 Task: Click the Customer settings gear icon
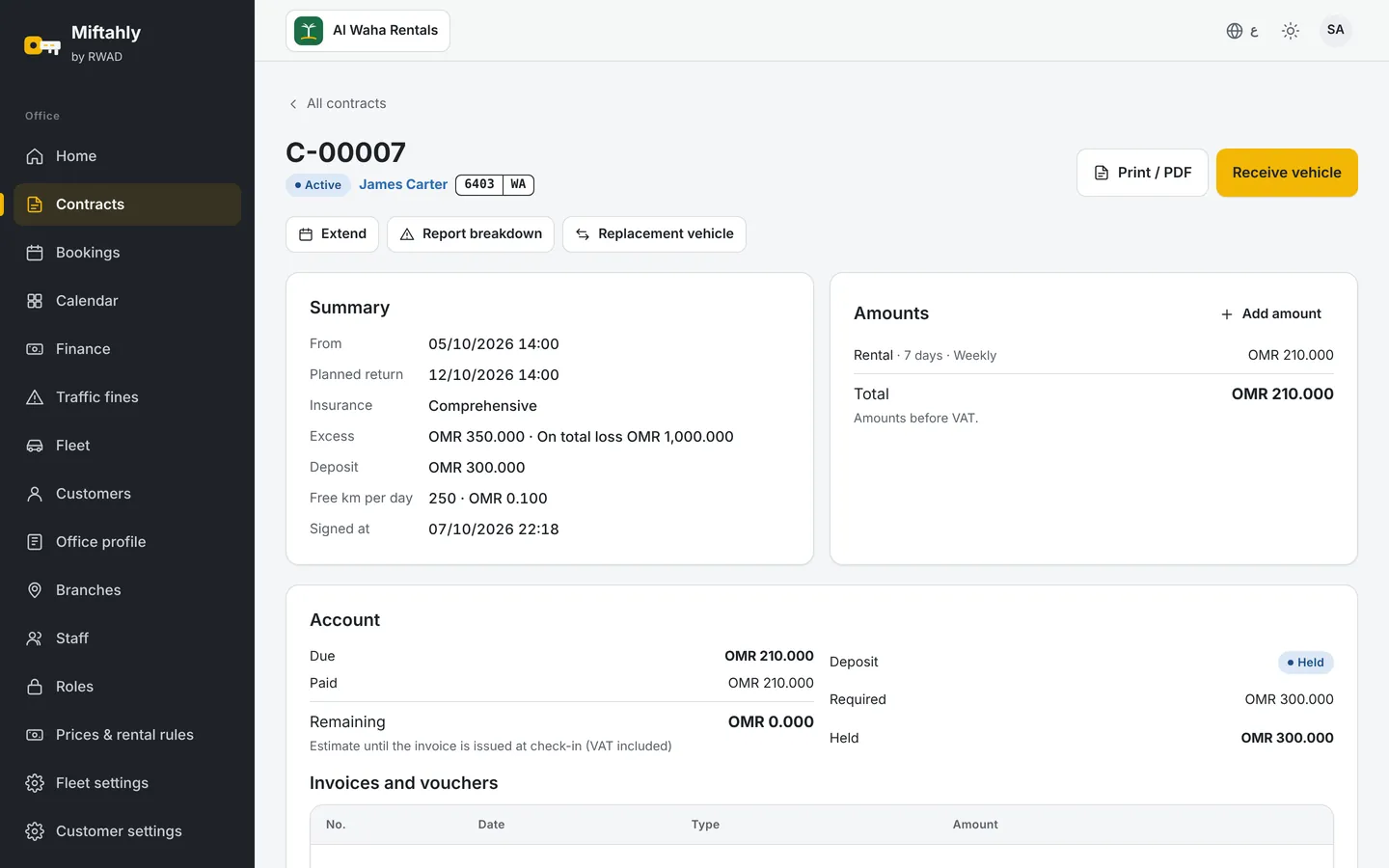point(35,831)
